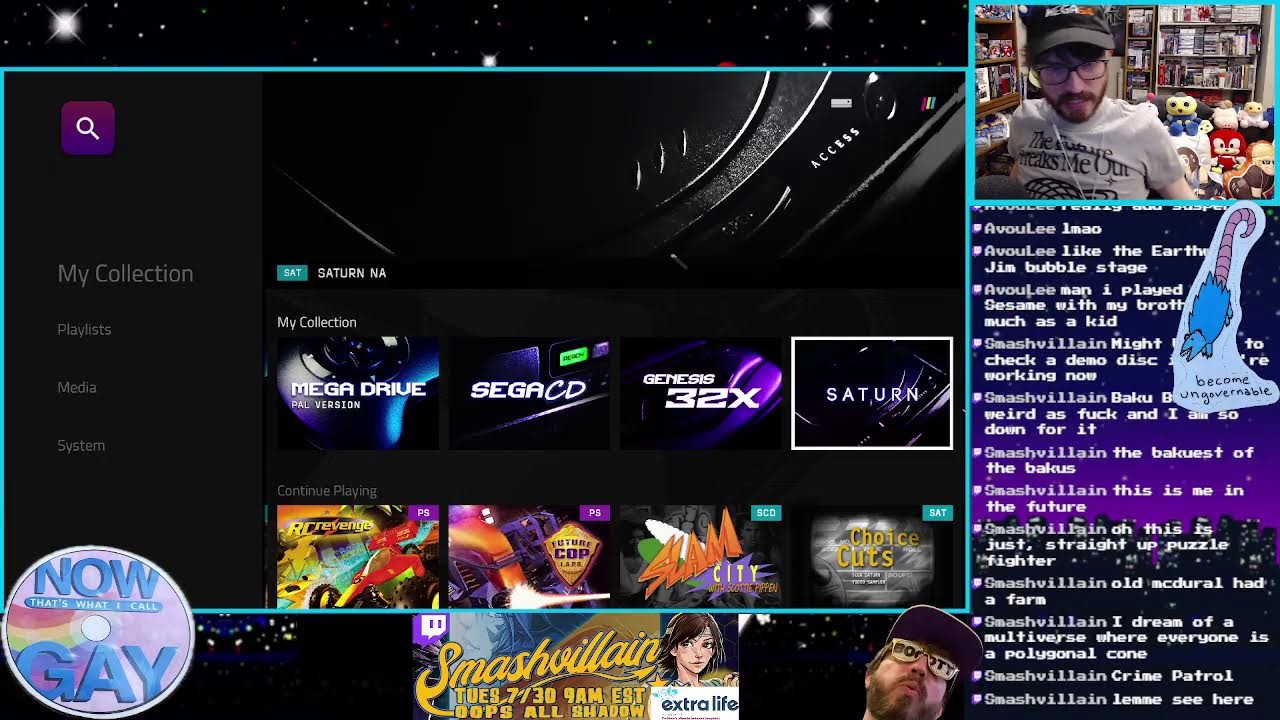Open the System menu item
This screenshot has width=1280, height=720.
pos(81,445)
